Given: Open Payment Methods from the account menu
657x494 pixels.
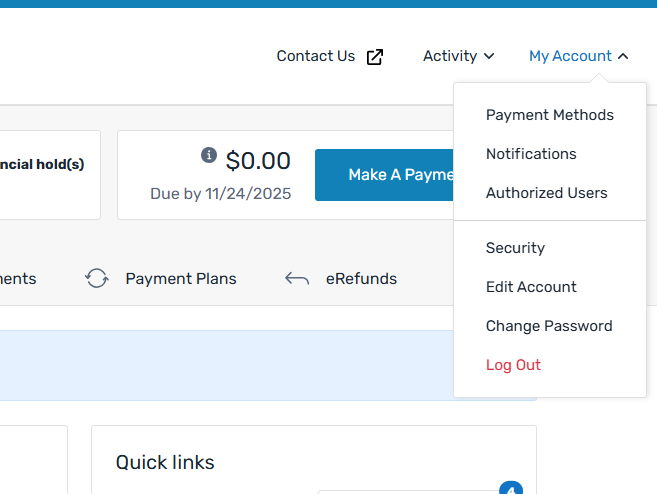Looking at the screenshot, I should tap(550, 115).
